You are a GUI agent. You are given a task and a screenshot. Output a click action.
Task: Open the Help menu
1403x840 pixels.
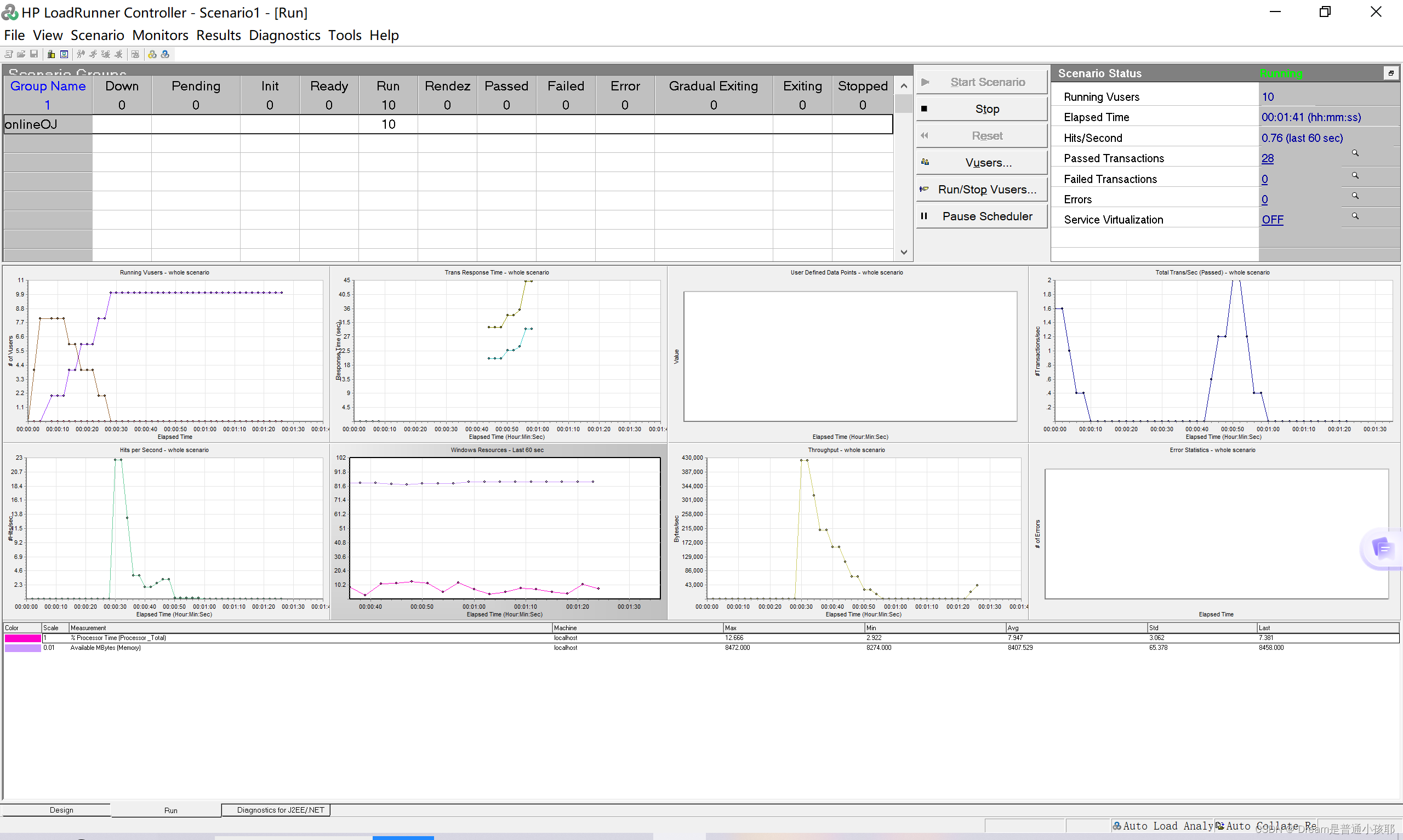[384, 35]
